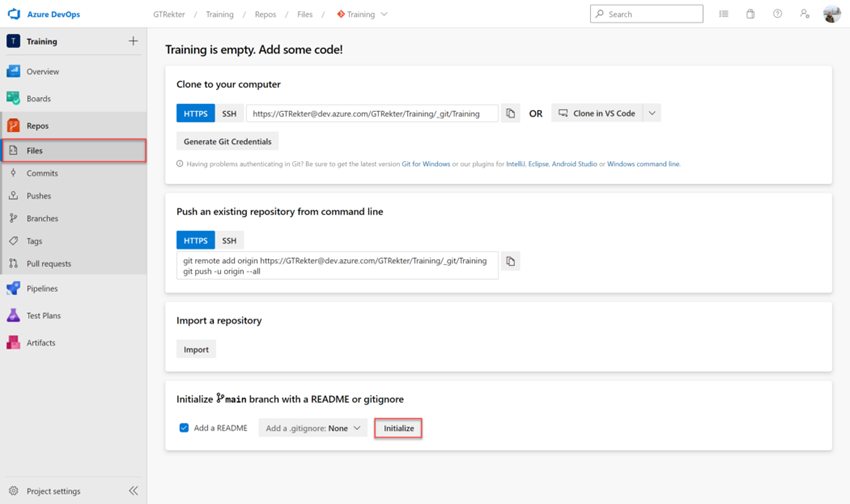
Task: Add new item with plus icon
Action: pos(133,41)
